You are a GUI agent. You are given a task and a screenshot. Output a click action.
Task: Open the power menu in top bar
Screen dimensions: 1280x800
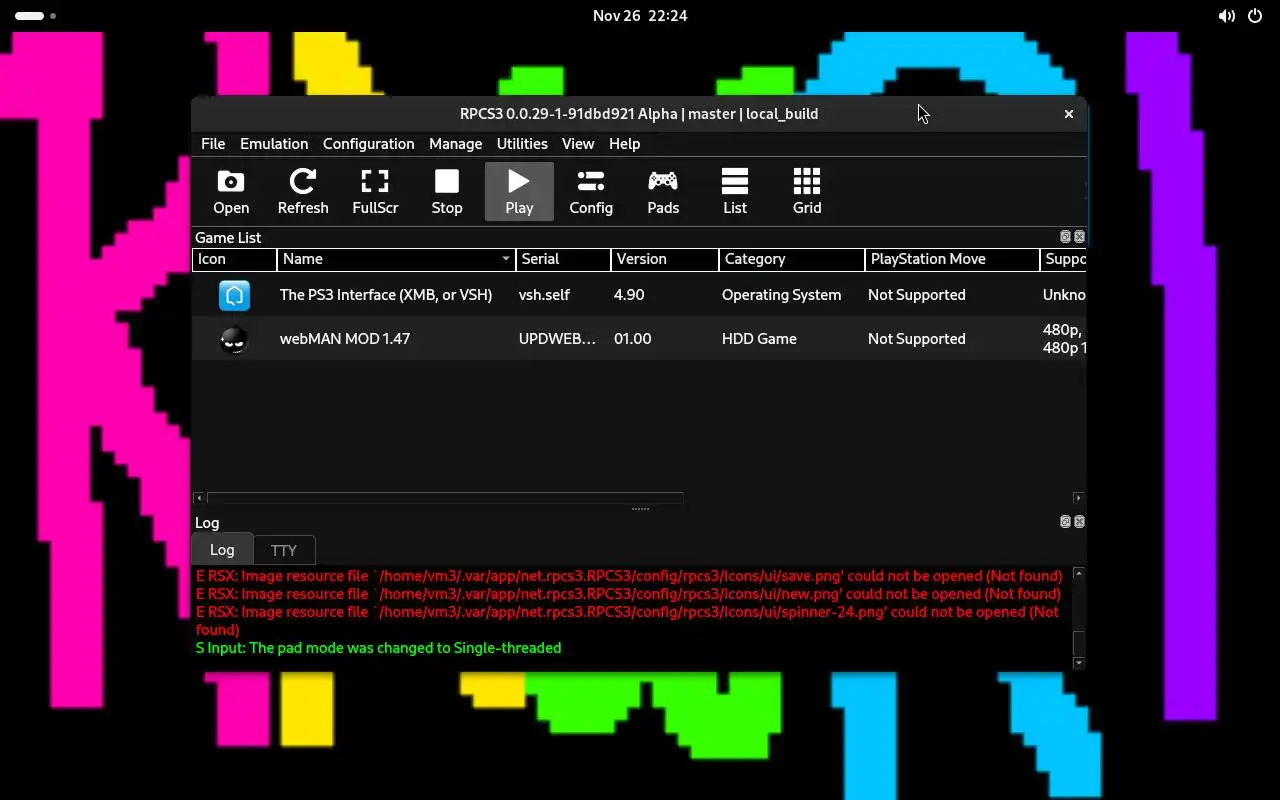(1255, 16)
